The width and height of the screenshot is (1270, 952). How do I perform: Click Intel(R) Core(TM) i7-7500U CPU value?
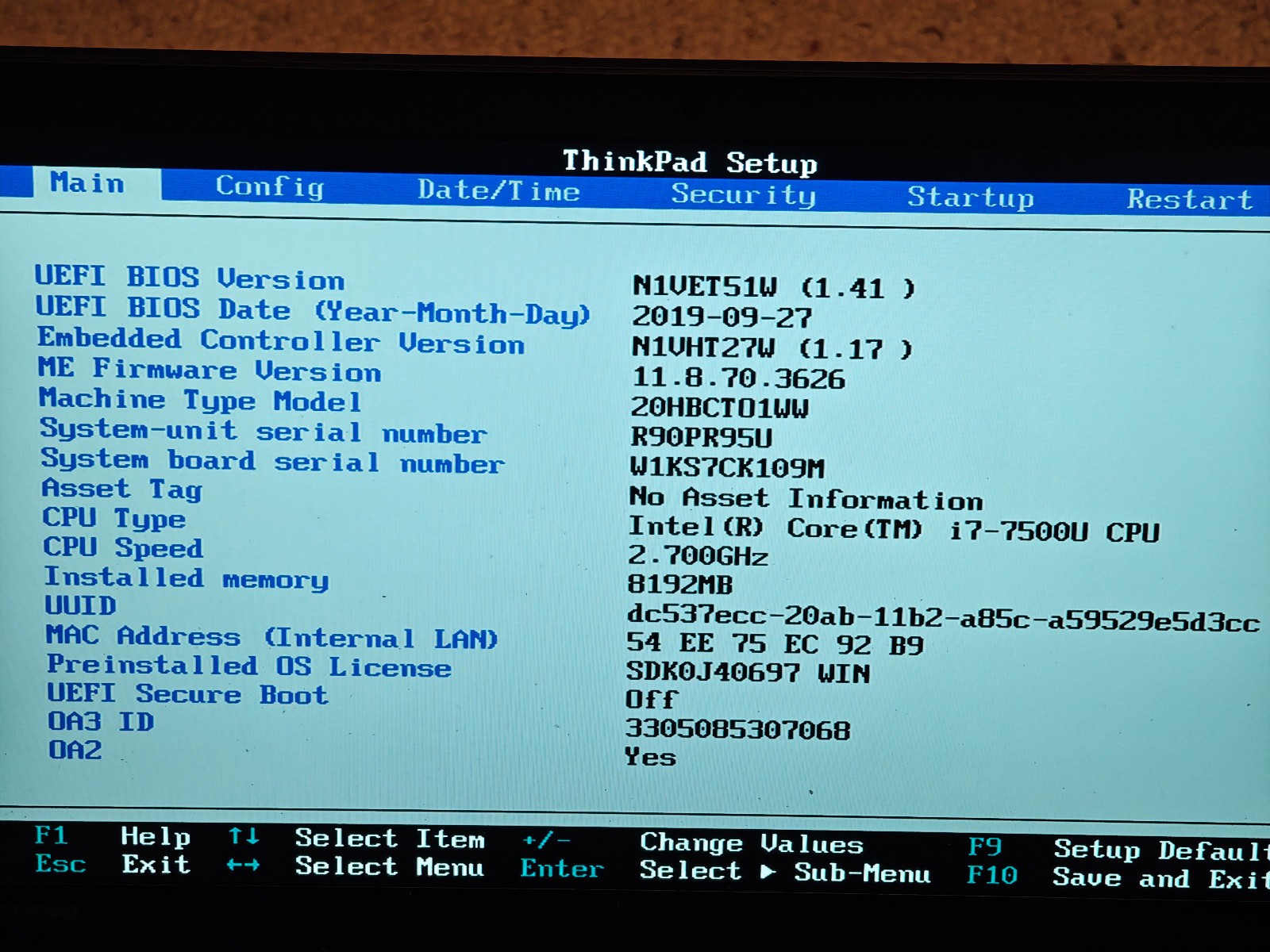(894, 528)
